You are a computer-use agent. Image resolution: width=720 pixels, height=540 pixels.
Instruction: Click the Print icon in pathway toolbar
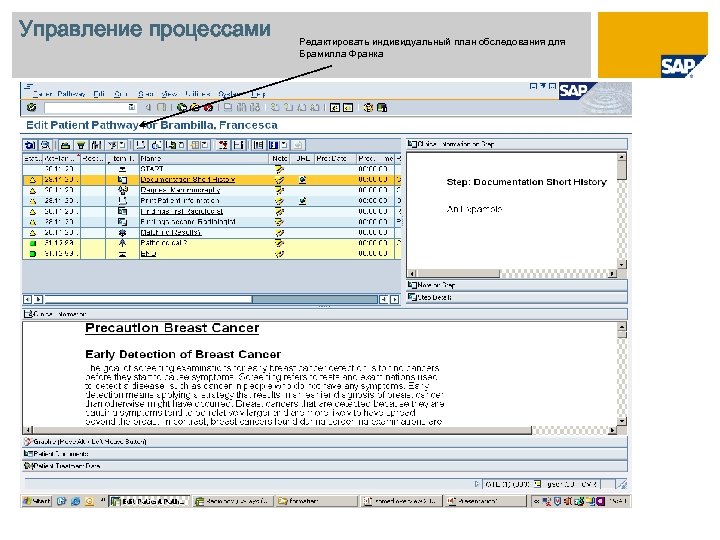click(66, 145)
